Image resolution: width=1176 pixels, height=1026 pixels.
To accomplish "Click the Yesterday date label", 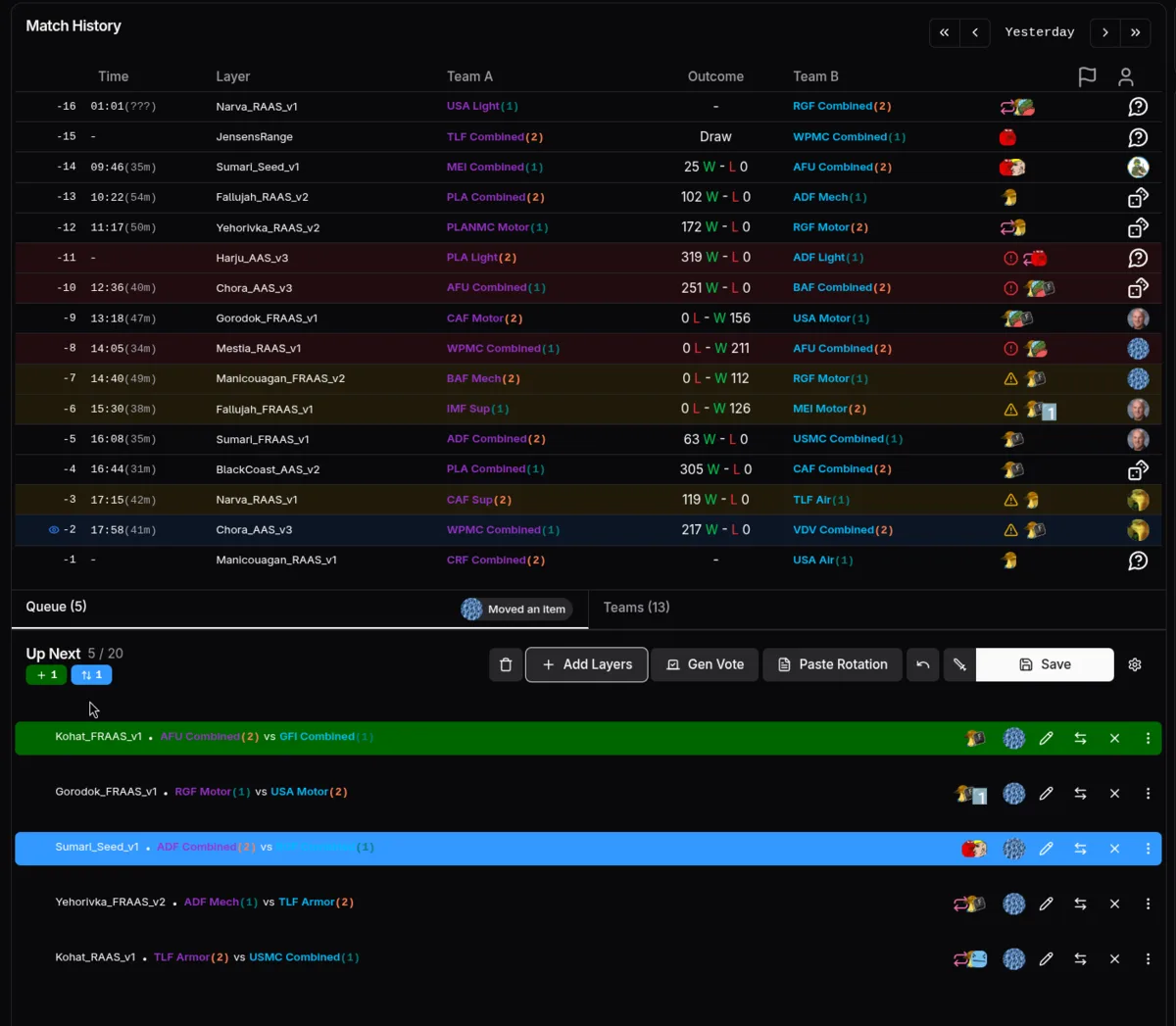I will coord(1040,32).
